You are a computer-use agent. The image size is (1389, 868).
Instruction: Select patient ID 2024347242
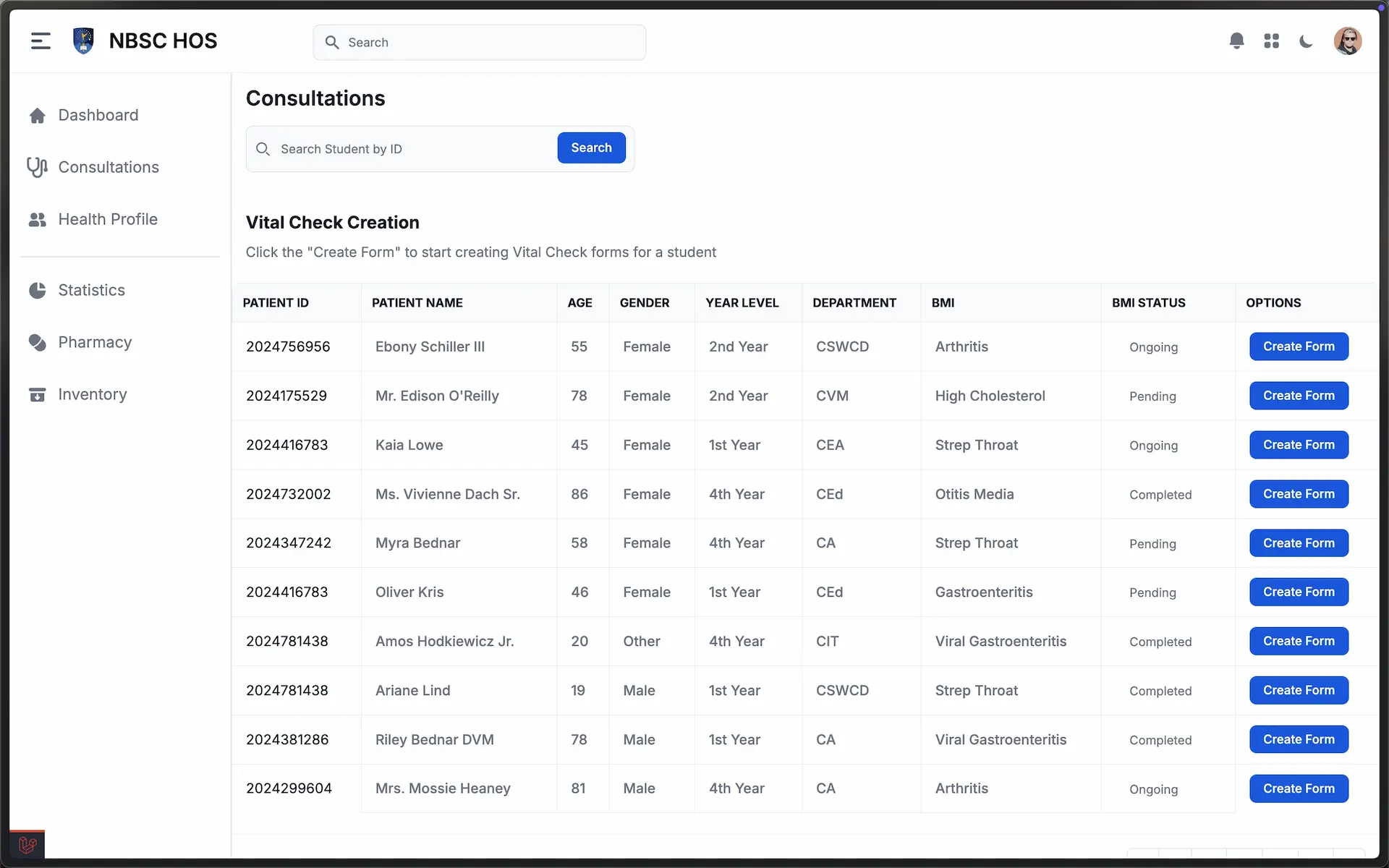click(x=289, y=543)
